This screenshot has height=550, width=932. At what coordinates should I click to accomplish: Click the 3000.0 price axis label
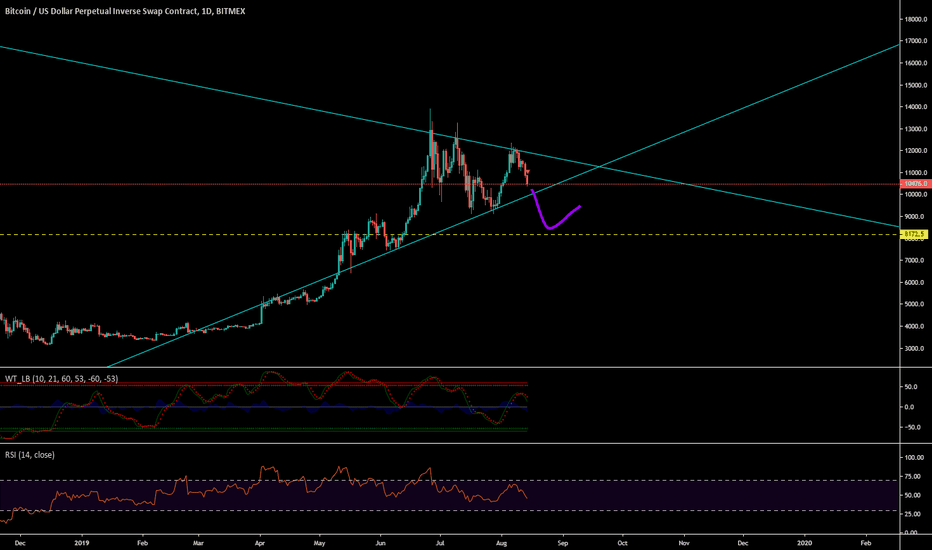(915, 348)
